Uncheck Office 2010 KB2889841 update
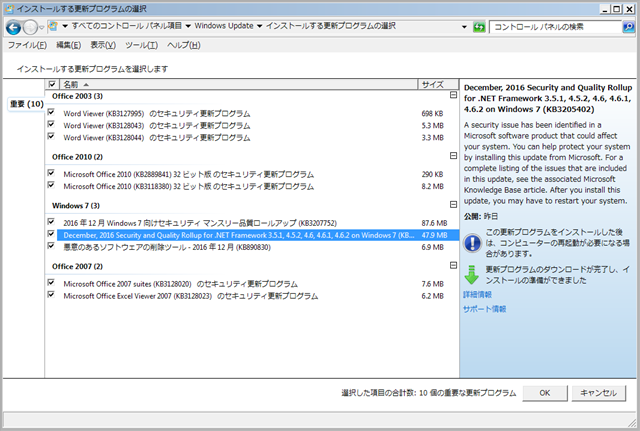The width and height of the screenshot is (640, 431). coord(51,173)
